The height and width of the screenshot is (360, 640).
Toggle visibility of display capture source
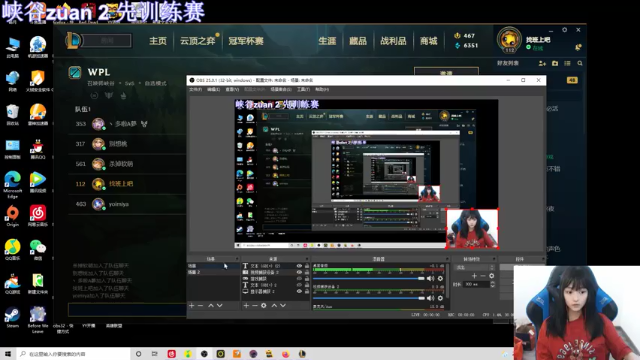click(299, 291)
